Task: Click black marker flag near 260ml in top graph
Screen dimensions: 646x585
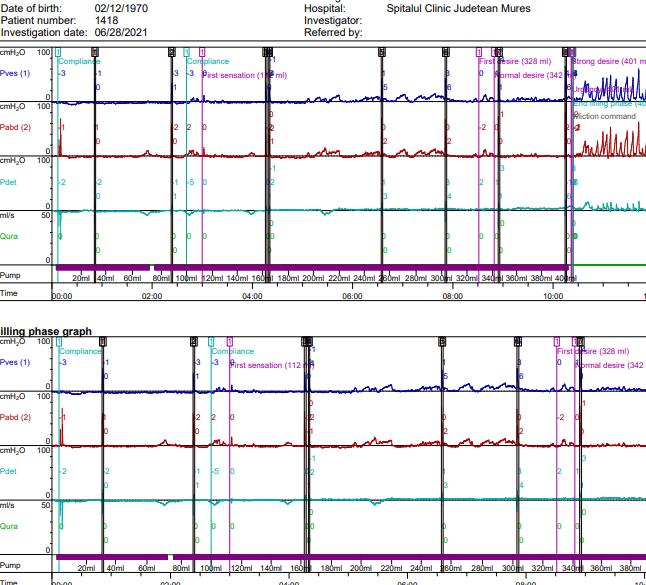Action: click(382, 52)
